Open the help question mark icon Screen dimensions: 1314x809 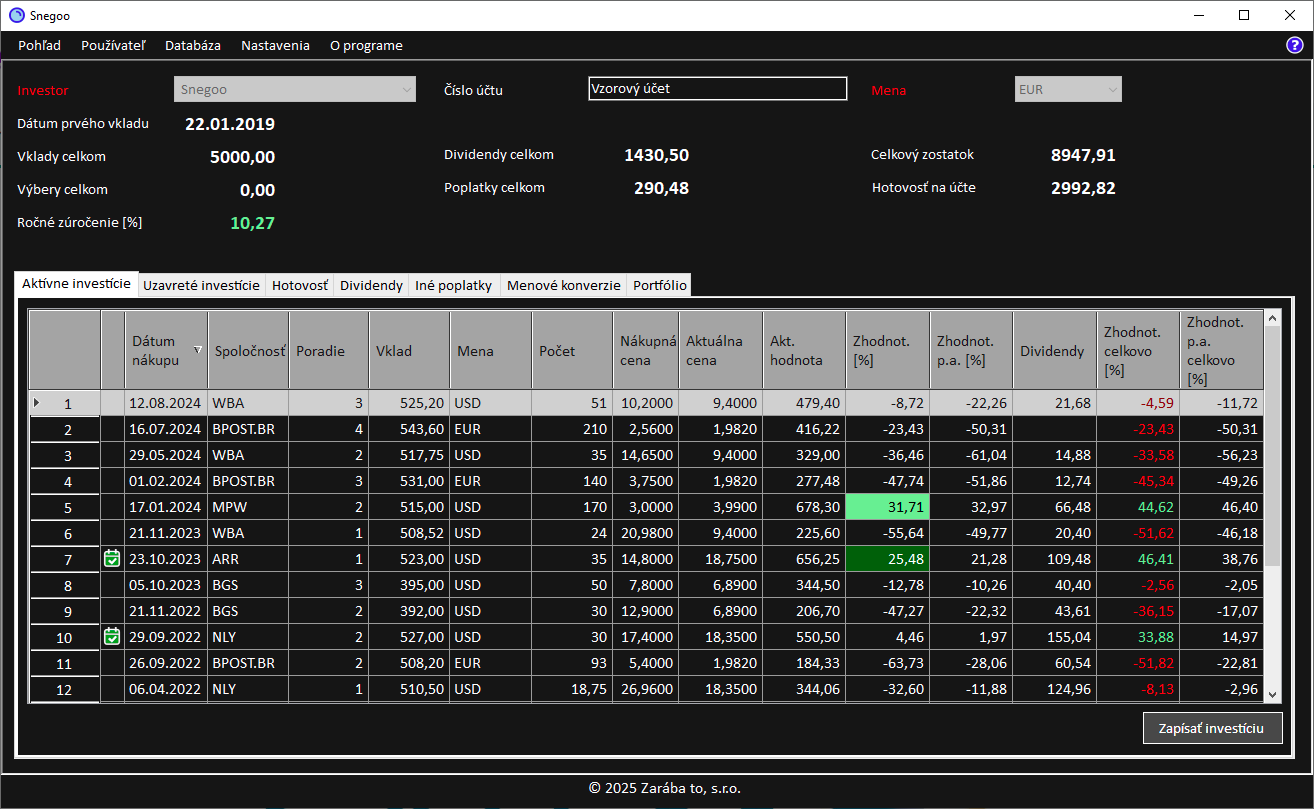tap(1294, 45)
